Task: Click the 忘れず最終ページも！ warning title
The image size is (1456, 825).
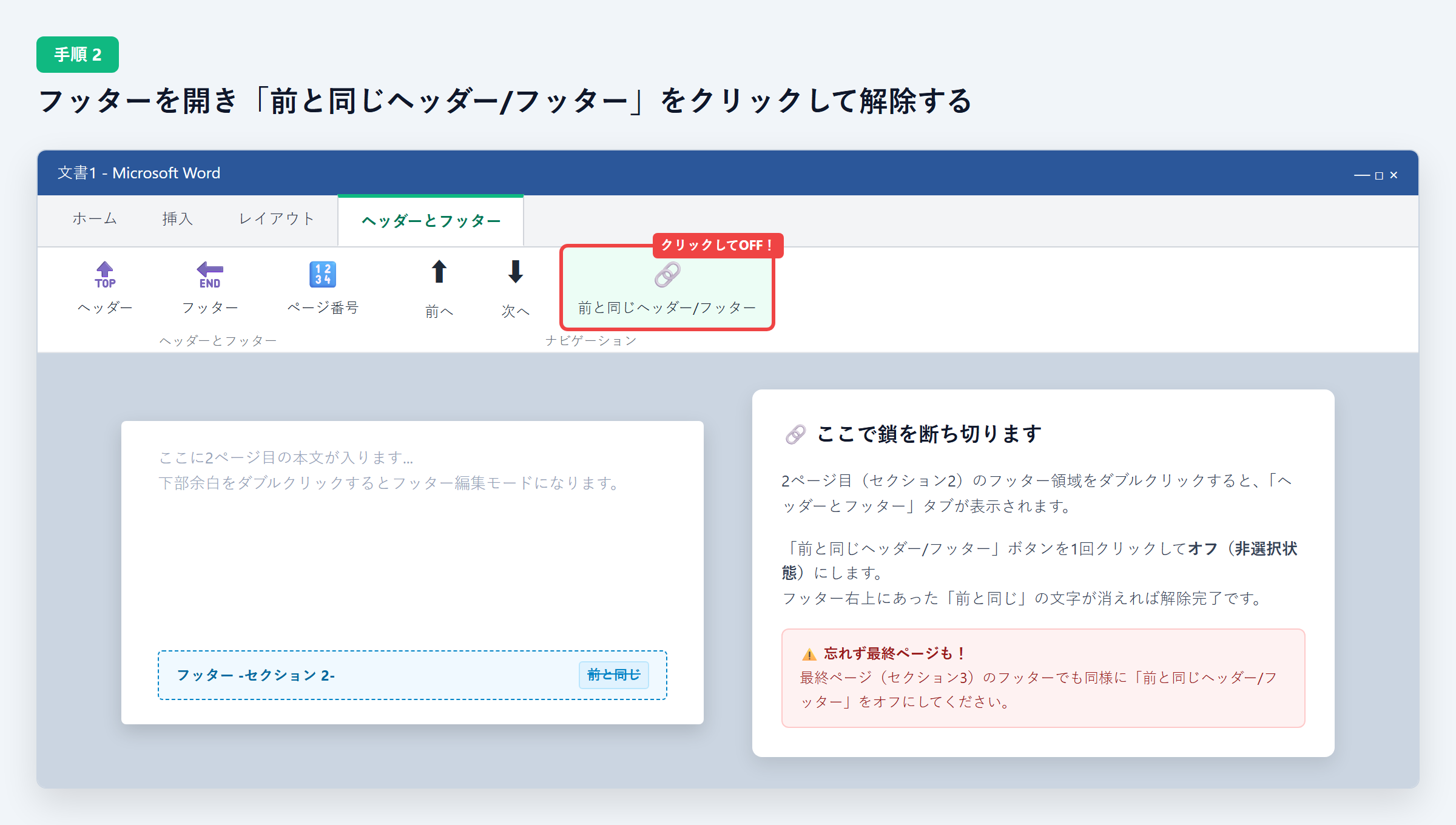Action: (x=894, y=653)
